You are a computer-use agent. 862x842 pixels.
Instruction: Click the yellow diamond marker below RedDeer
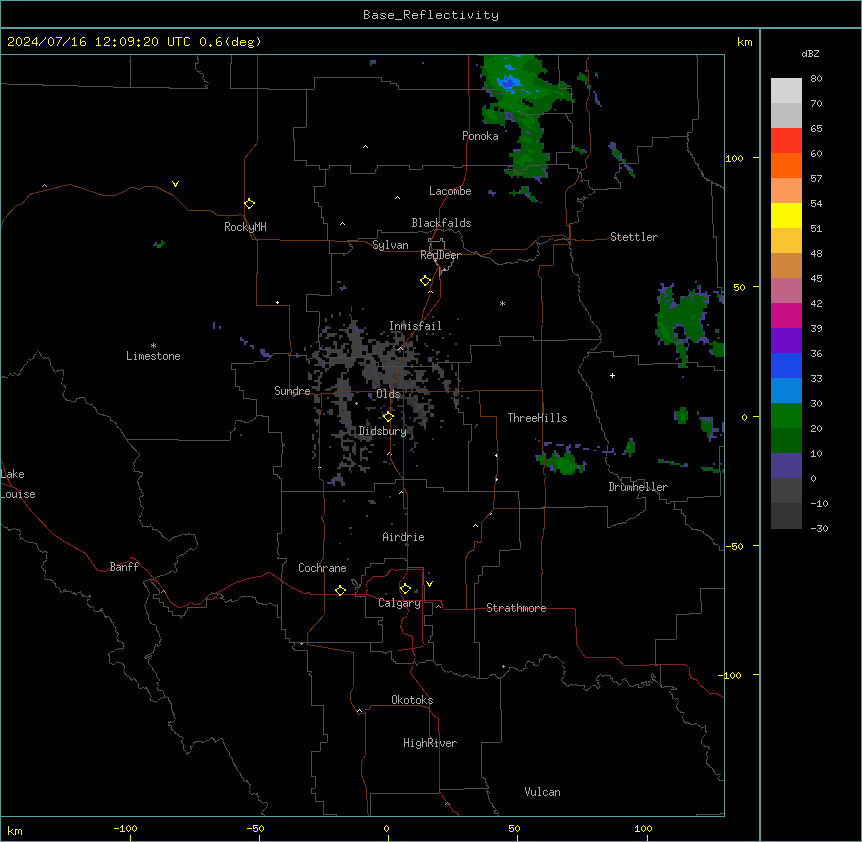pyautogui.click(x=425, y=281)
